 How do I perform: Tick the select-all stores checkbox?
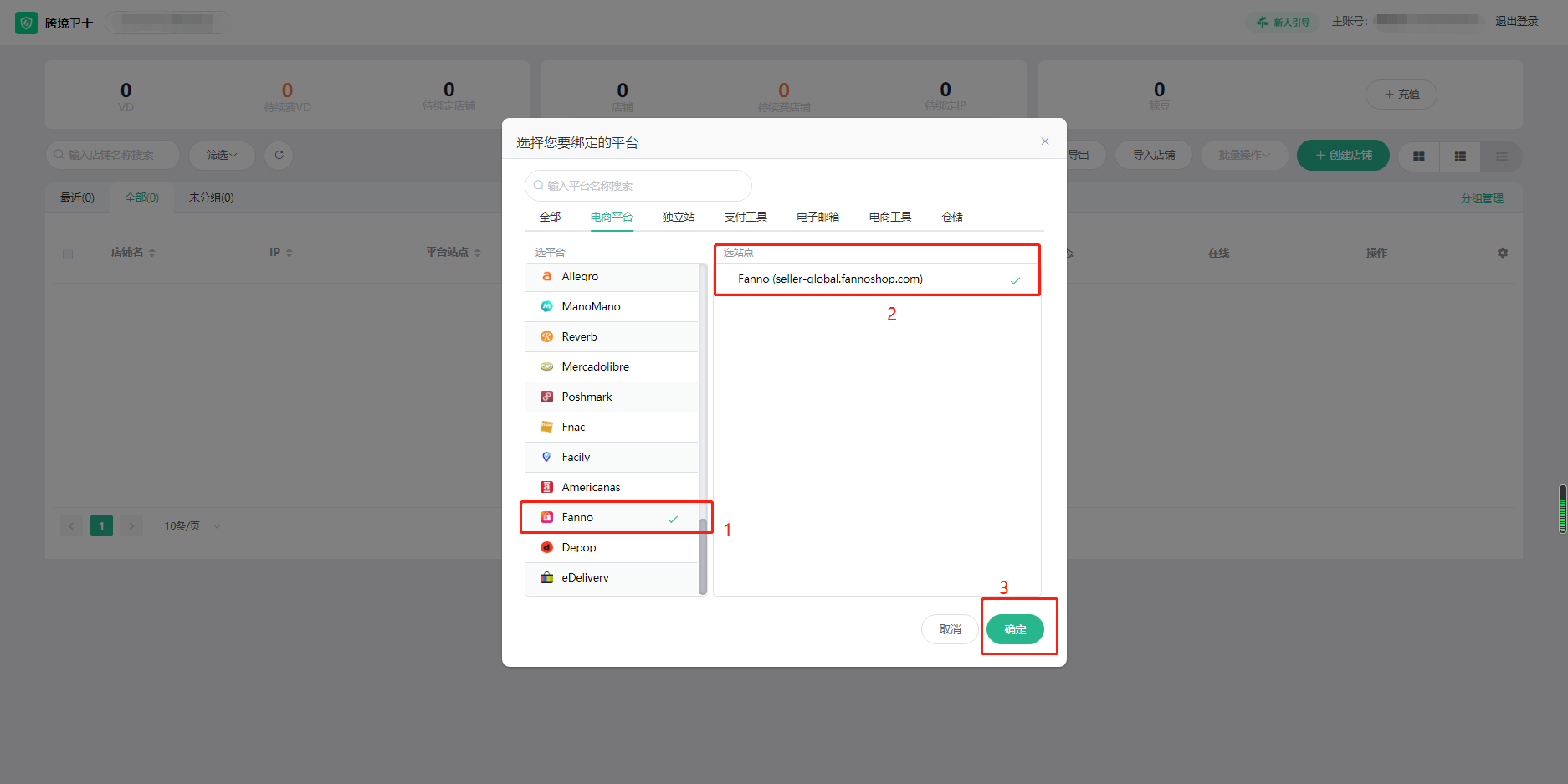tap(68, 254)
